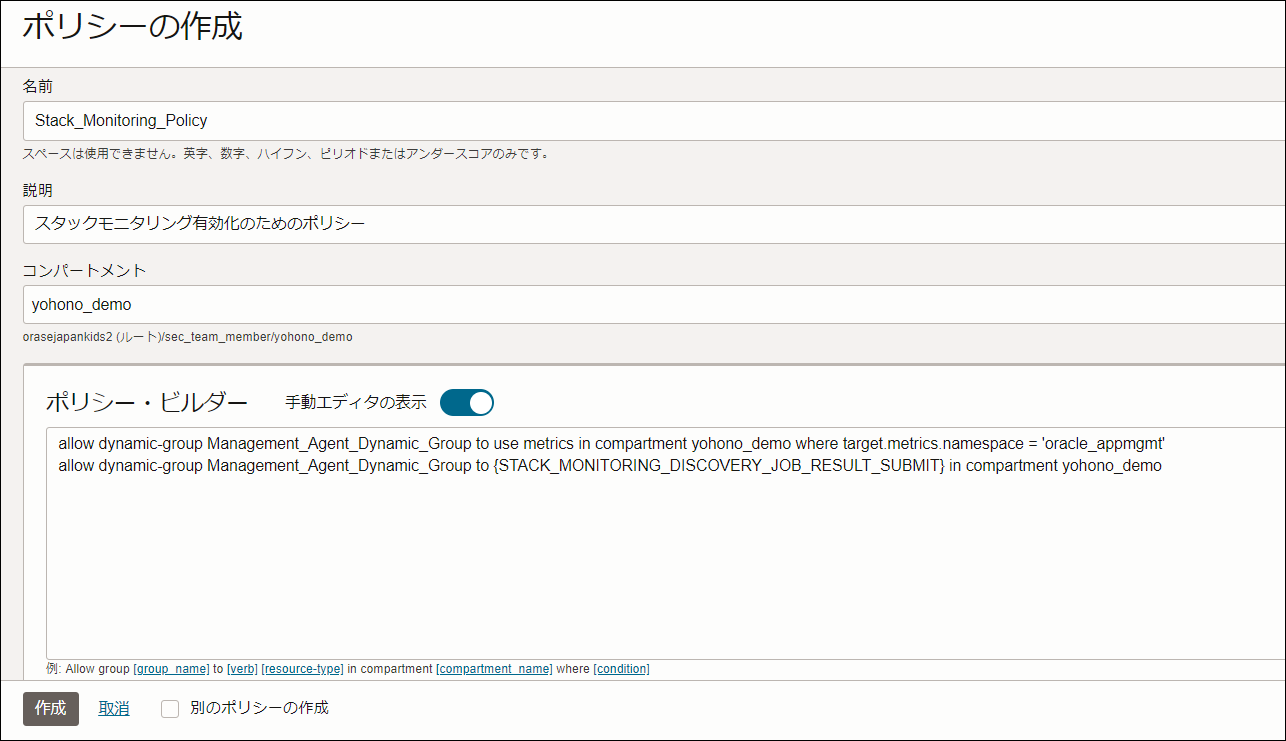Click the 名前 field containing Stack_Monitoring_Policy
This screenshot has height=741, width=1286.
click(650, 121)
